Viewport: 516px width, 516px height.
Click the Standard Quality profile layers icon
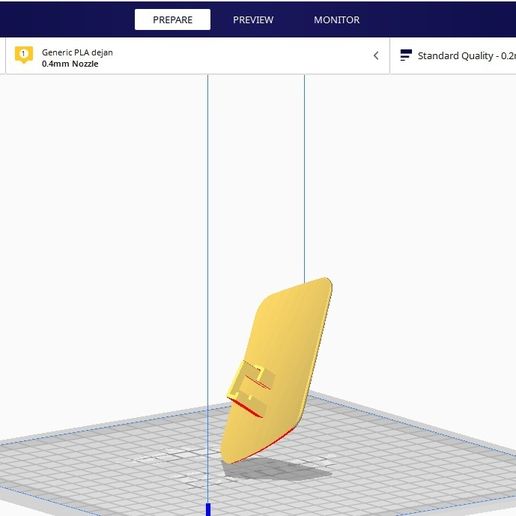tap(406, 55)
